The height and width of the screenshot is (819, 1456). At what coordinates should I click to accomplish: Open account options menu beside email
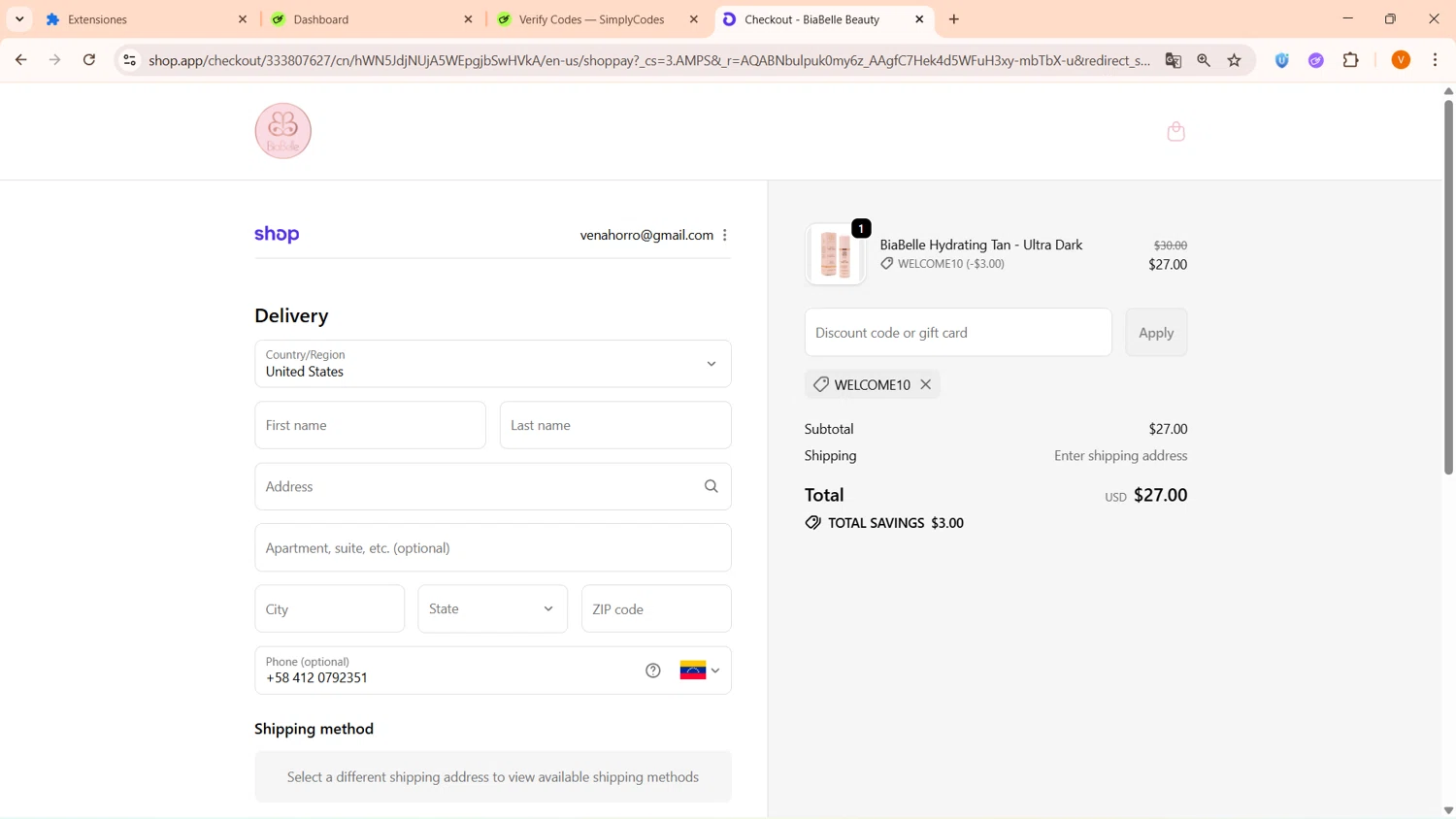pos(725,235)
